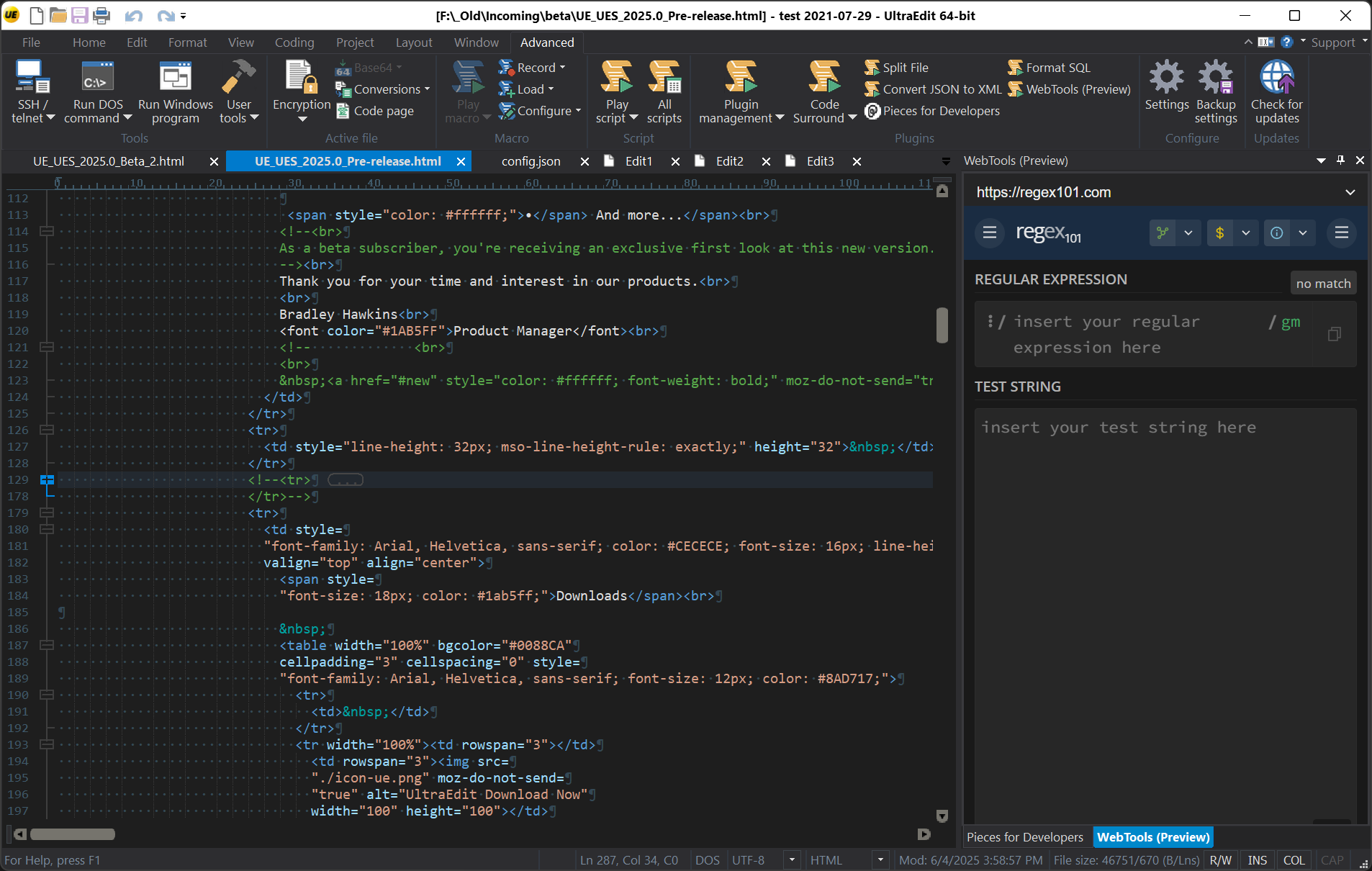Collapse the fold at line 187

pyautogui.click(x=48, y=646)
